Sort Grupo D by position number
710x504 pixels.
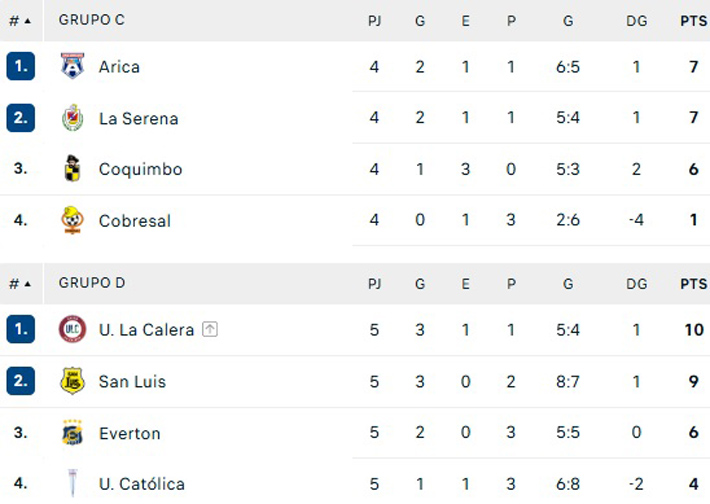click(x=19, y=284)
